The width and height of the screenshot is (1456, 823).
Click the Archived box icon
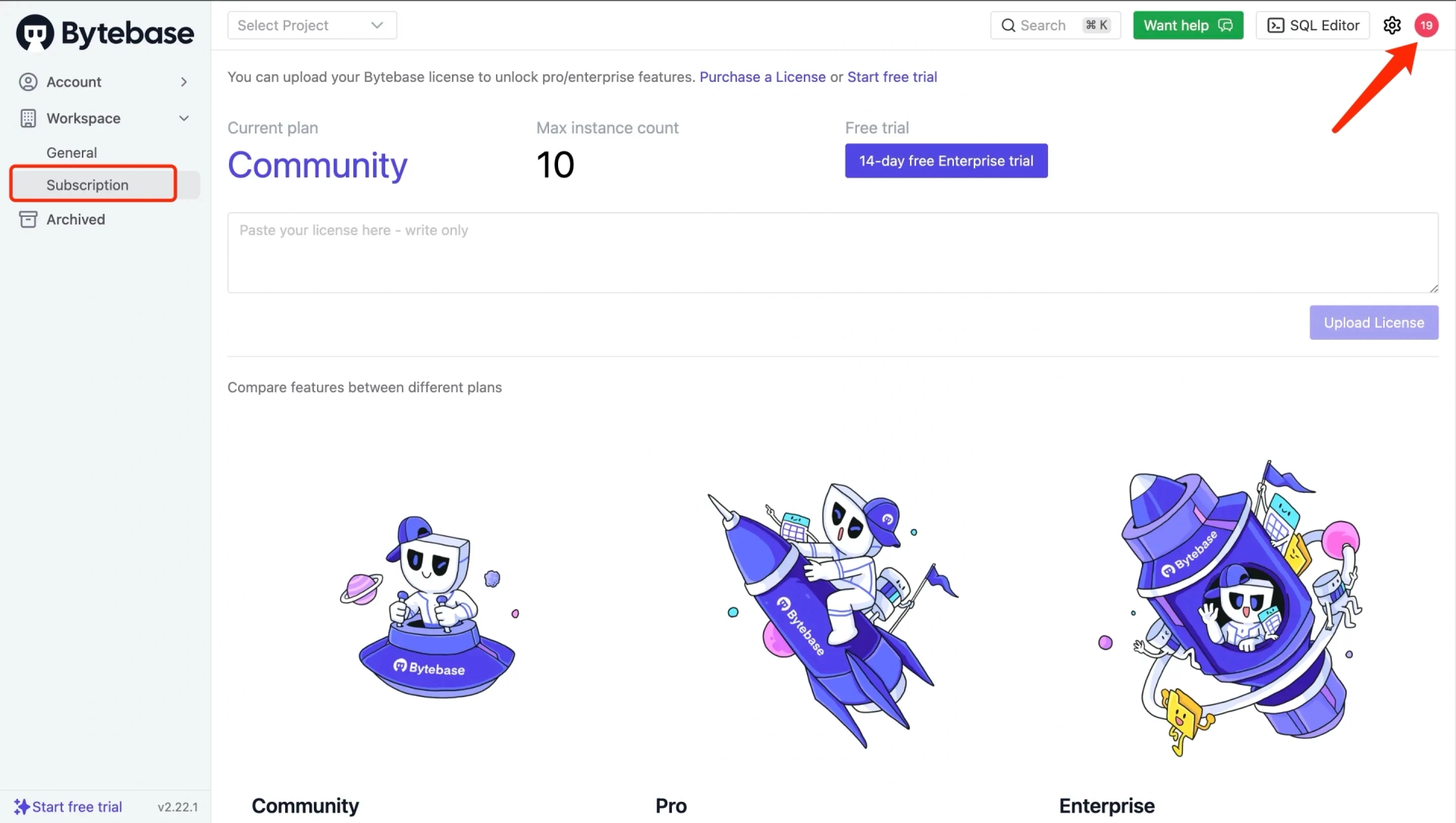click(28, 219)
